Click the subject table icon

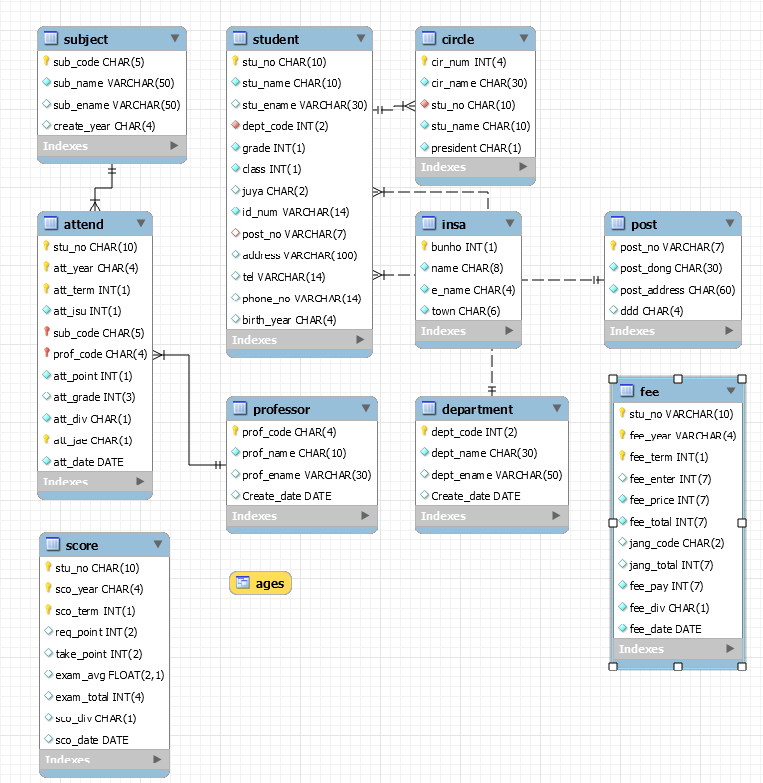(51, 38)
